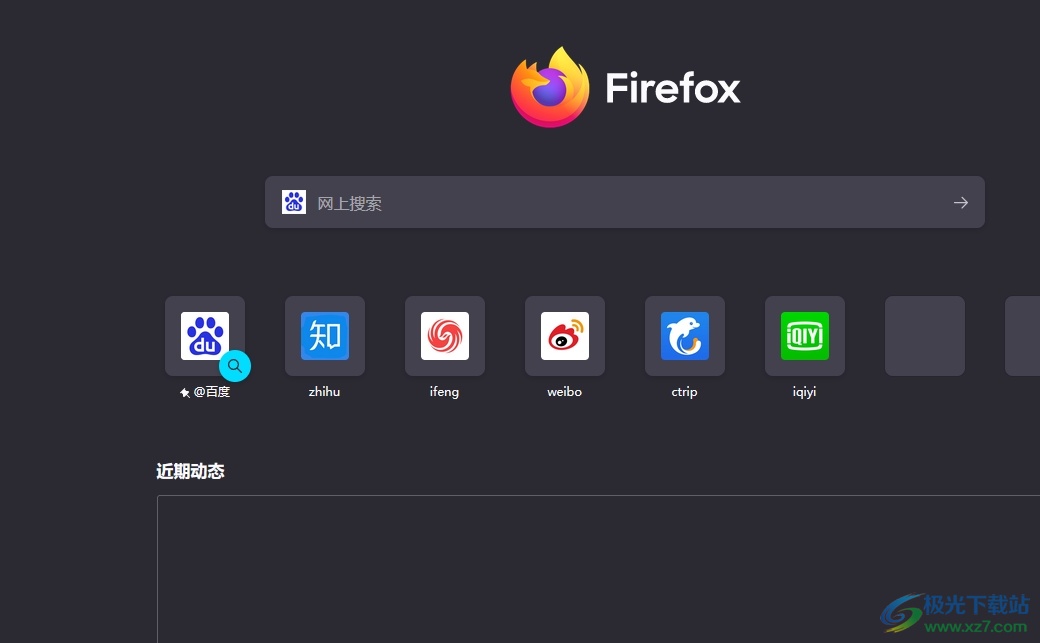The width and height of the screenshot is (1040, 643).
Task: Click the @百度 label
Action: [212, 392]
